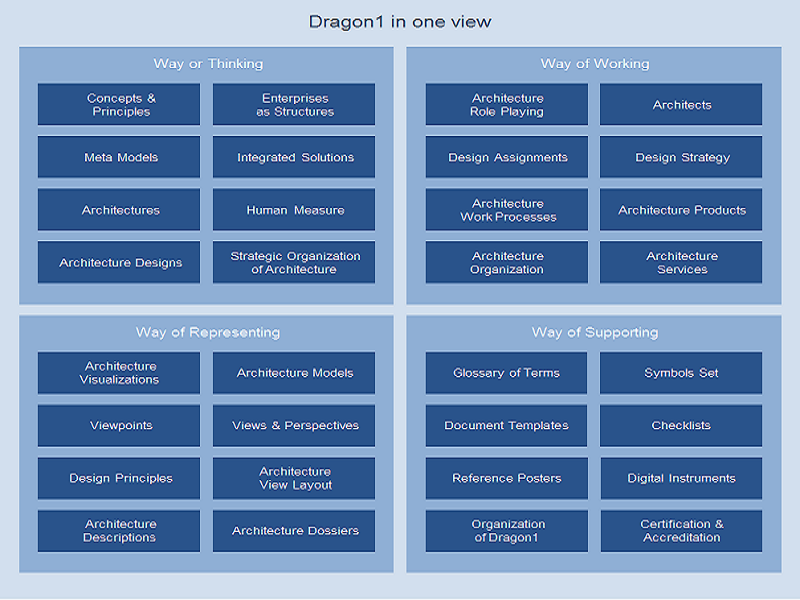Select the Symbols Set box
This screenshot has height=600, width=800.
681,373
